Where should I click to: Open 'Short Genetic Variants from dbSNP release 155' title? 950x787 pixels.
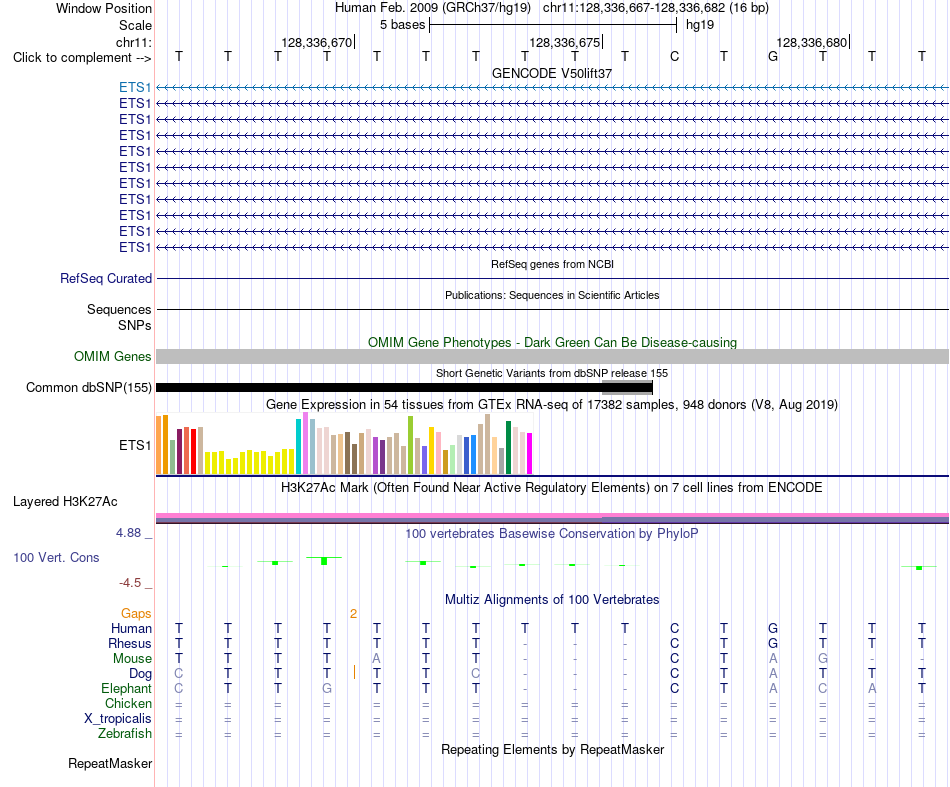tap(552, 373)
